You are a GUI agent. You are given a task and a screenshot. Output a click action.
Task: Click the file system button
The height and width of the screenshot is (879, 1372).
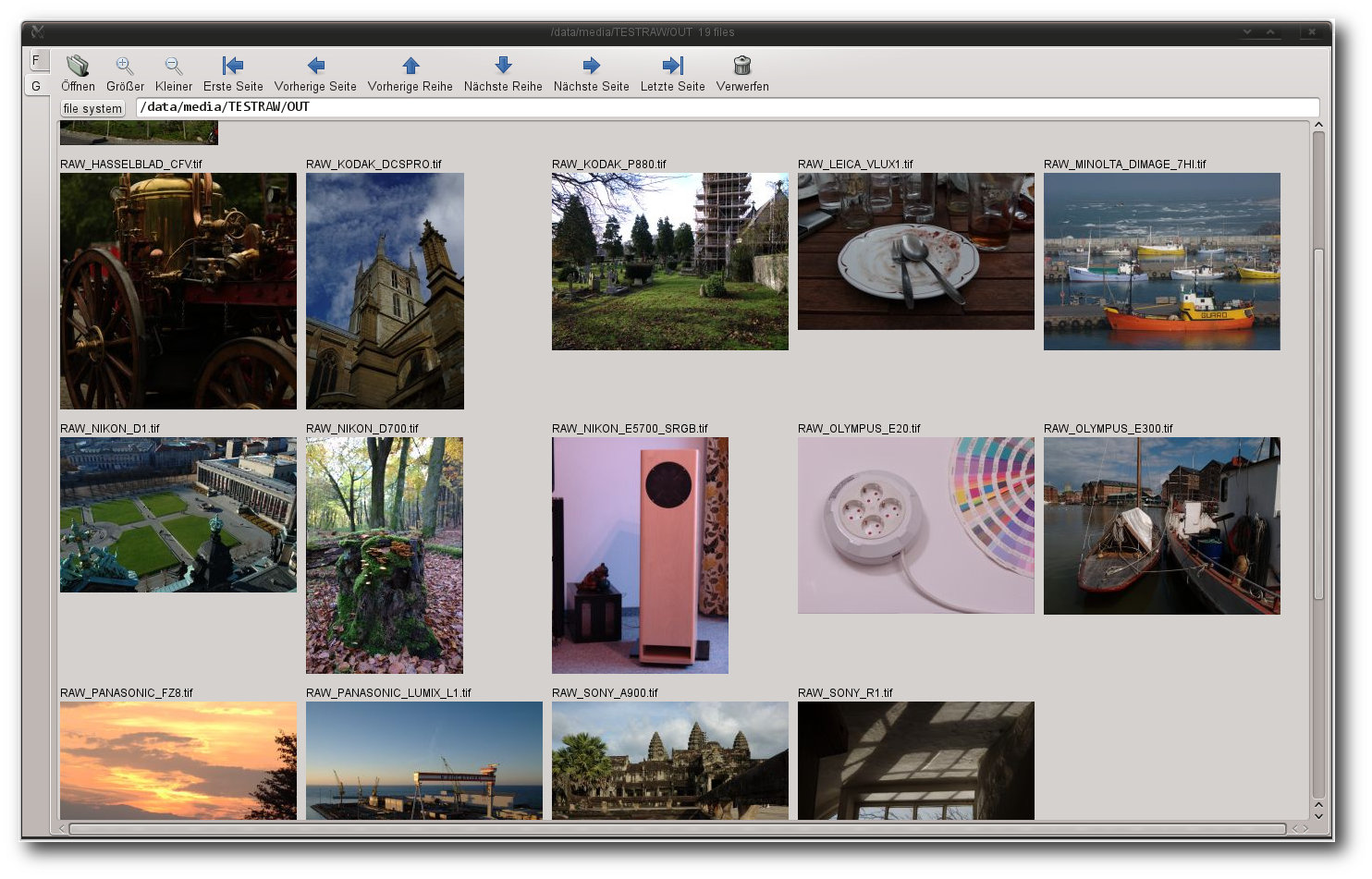pos(92,108)
